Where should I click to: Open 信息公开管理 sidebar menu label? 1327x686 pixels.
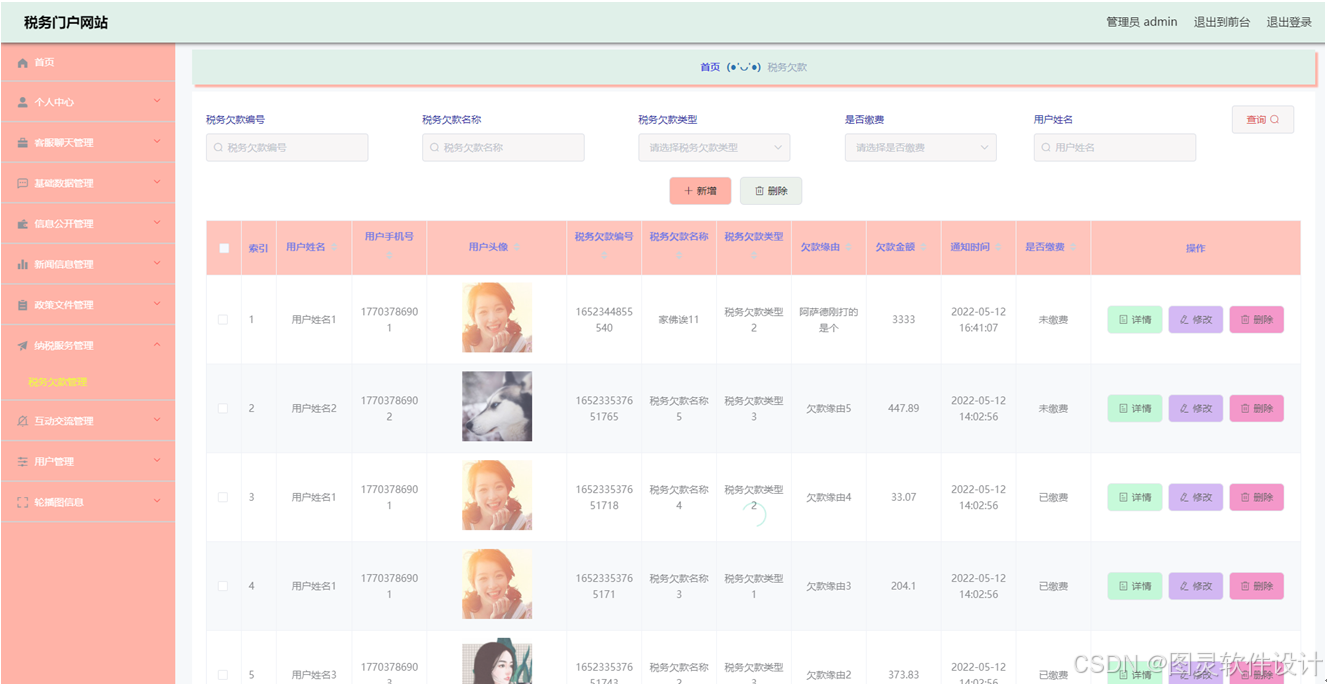coord(64,224)
